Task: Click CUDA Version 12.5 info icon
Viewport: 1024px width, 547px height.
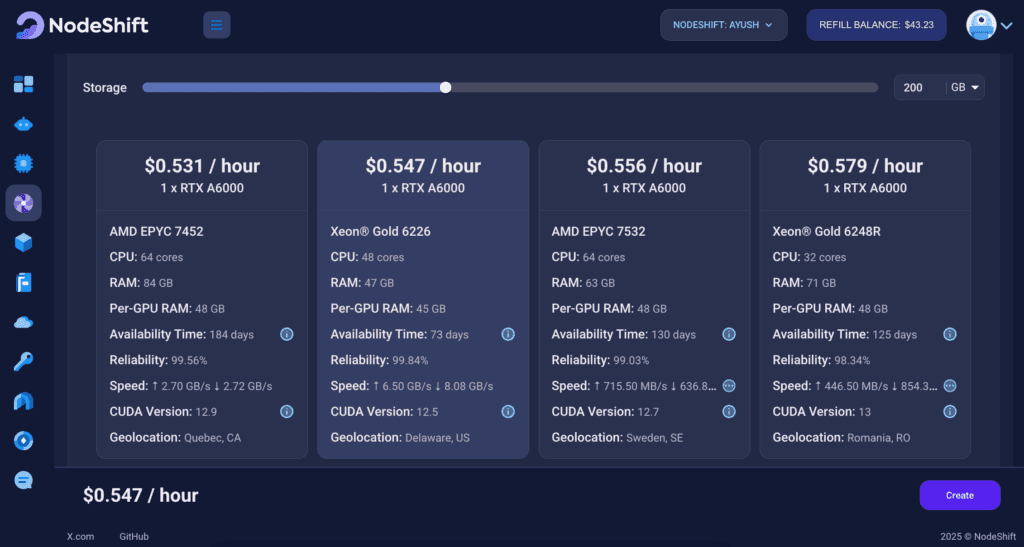Action: (x=507, y=411)
